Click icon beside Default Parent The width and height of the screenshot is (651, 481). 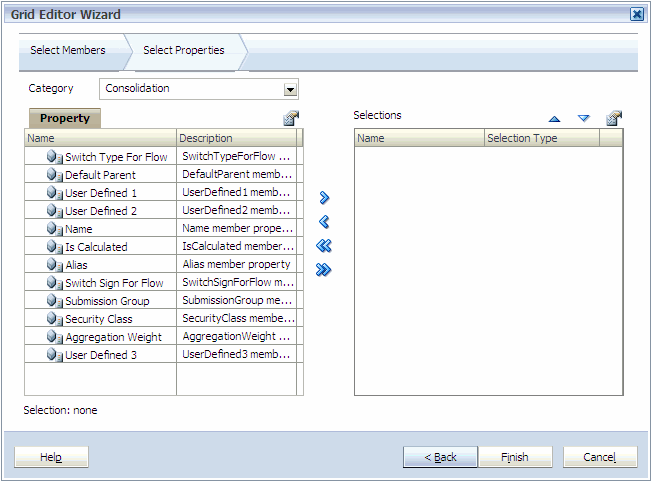[54, 175]
